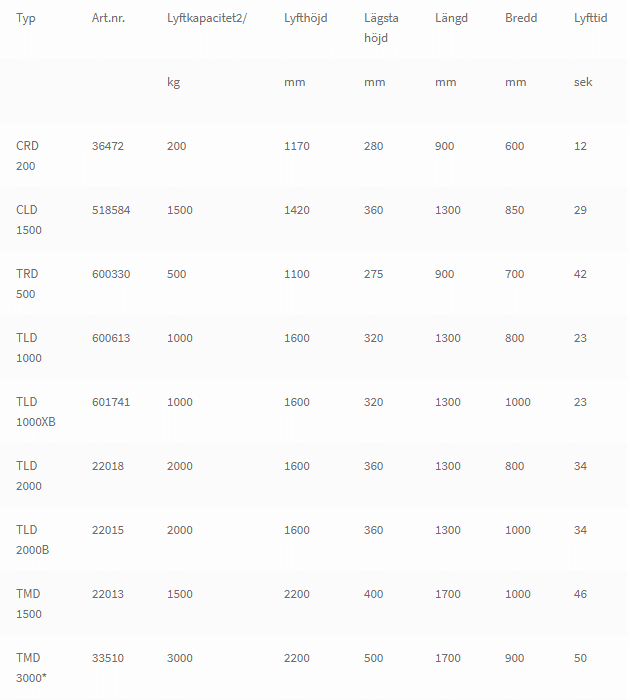Click the TLD 1000XB type cell
Image resolution: width=630 pixels, height=700 pixels.
click(36, 412)
